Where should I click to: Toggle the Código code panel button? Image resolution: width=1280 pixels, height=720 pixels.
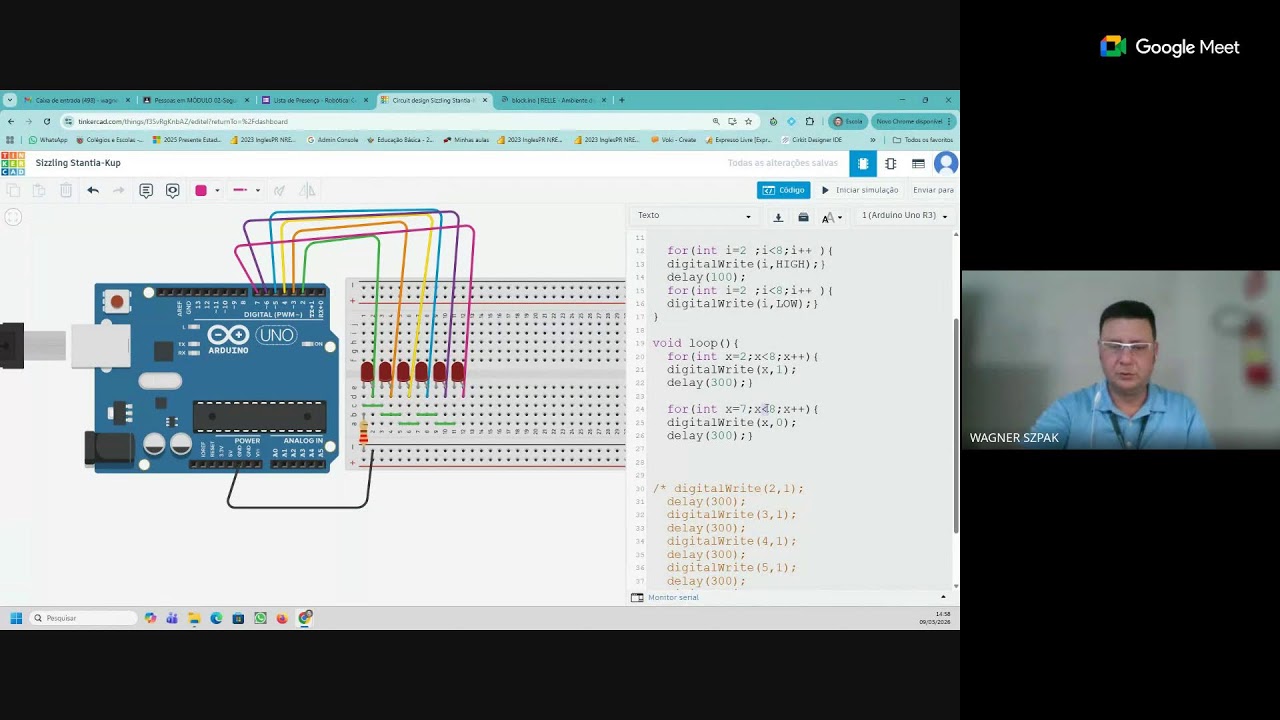(783, 190)
